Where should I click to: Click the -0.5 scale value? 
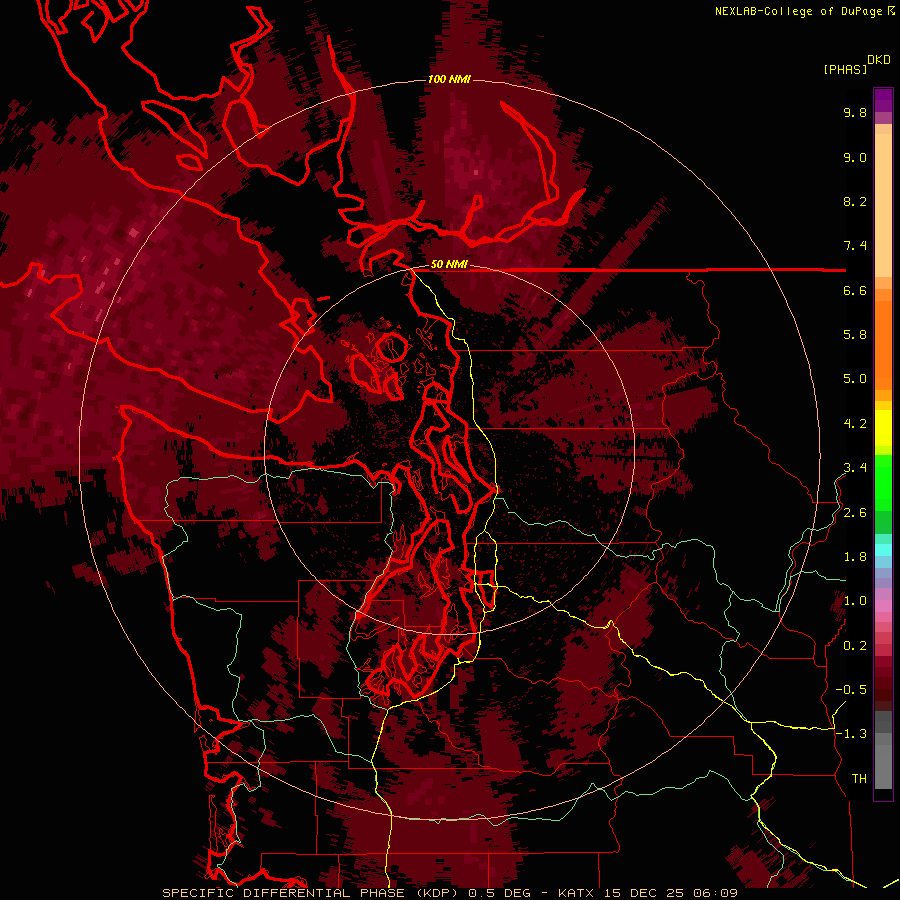click(x=851, y=690)
